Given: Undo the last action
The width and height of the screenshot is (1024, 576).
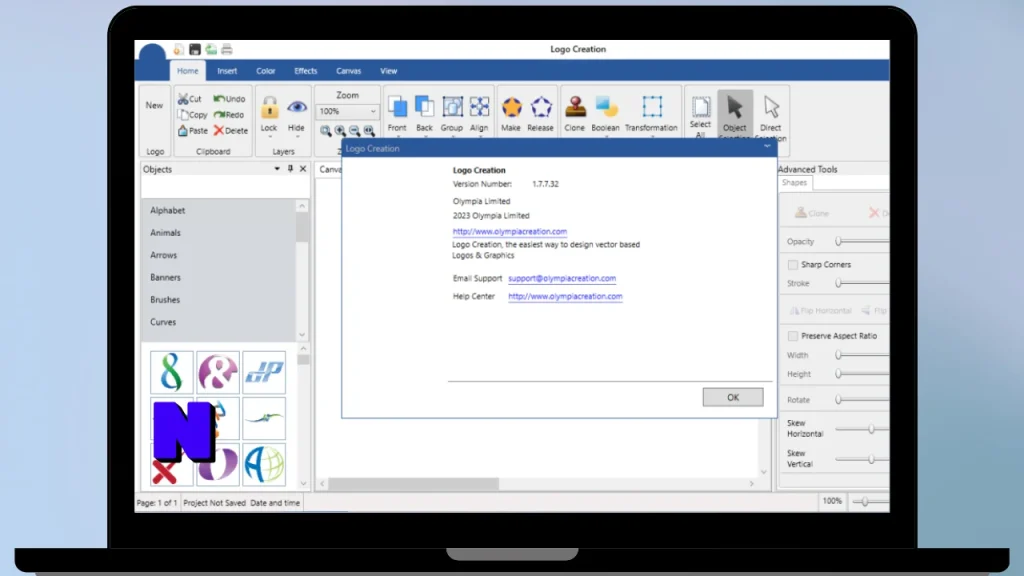Looking at the screenshot, I should click(229, 99).
